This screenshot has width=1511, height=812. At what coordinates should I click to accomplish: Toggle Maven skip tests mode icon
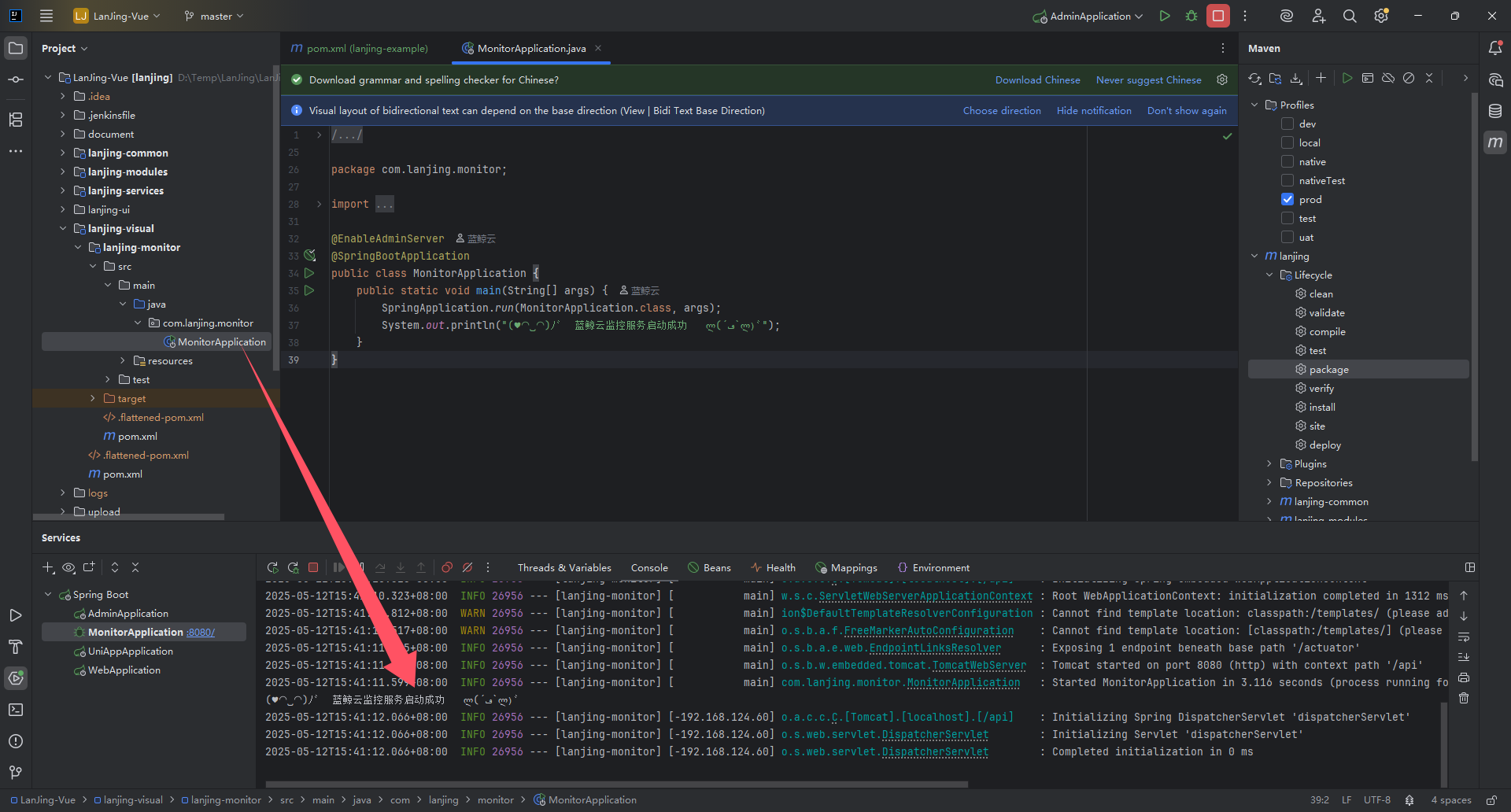pyautogui.click(x=1409, y=78)
